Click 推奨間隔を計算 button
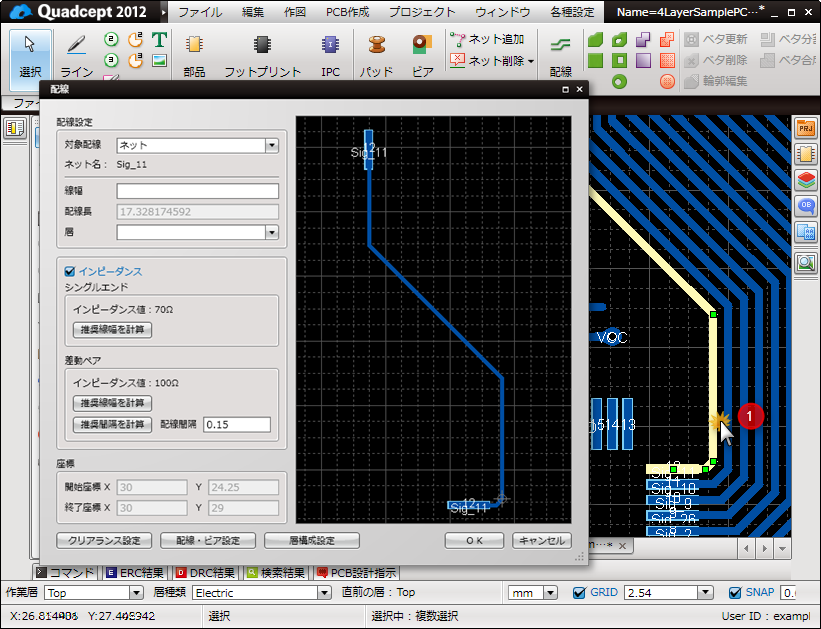821x629 pixels. tap(113, 424)
